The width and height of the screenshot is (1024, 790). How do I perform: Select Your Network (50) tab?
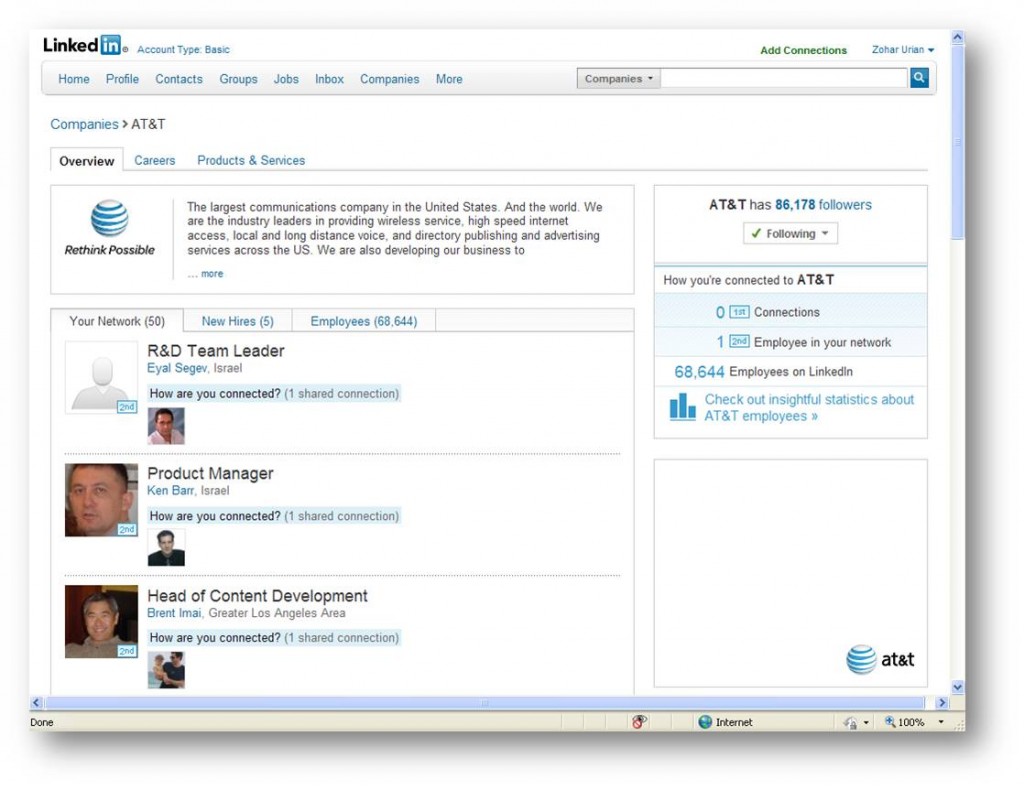(117, 321)
